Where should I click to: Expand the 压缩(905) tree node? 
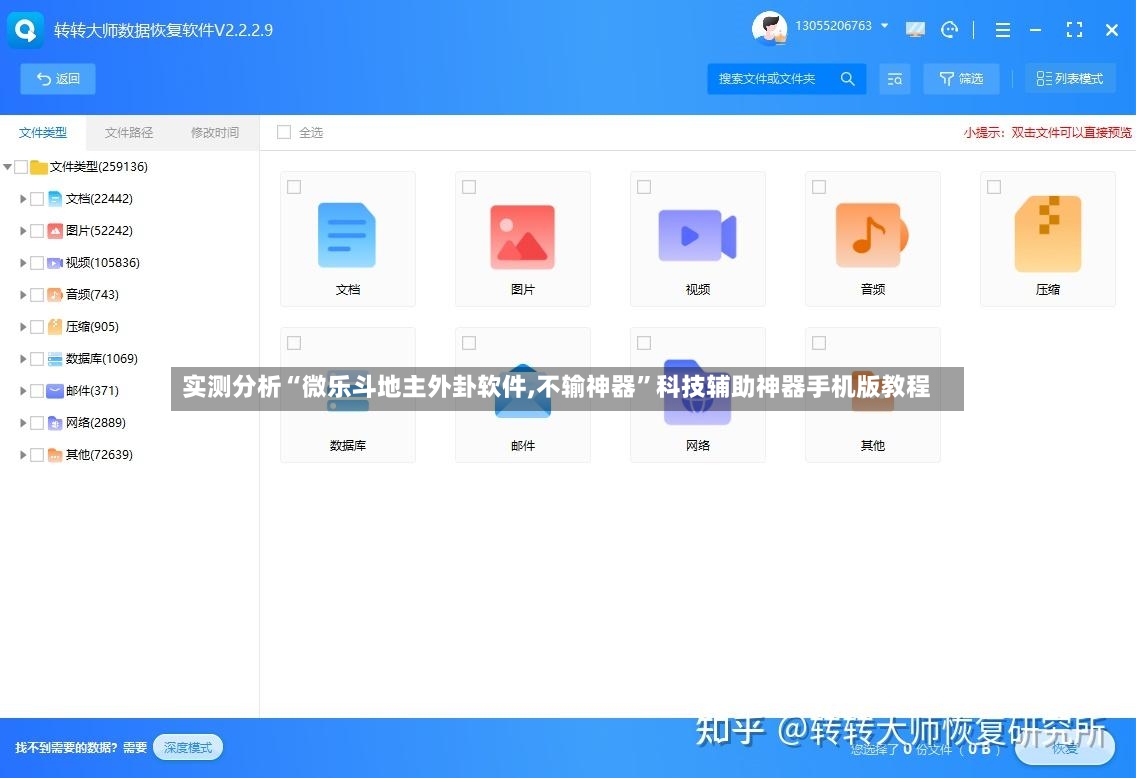(x=23, y=327)
